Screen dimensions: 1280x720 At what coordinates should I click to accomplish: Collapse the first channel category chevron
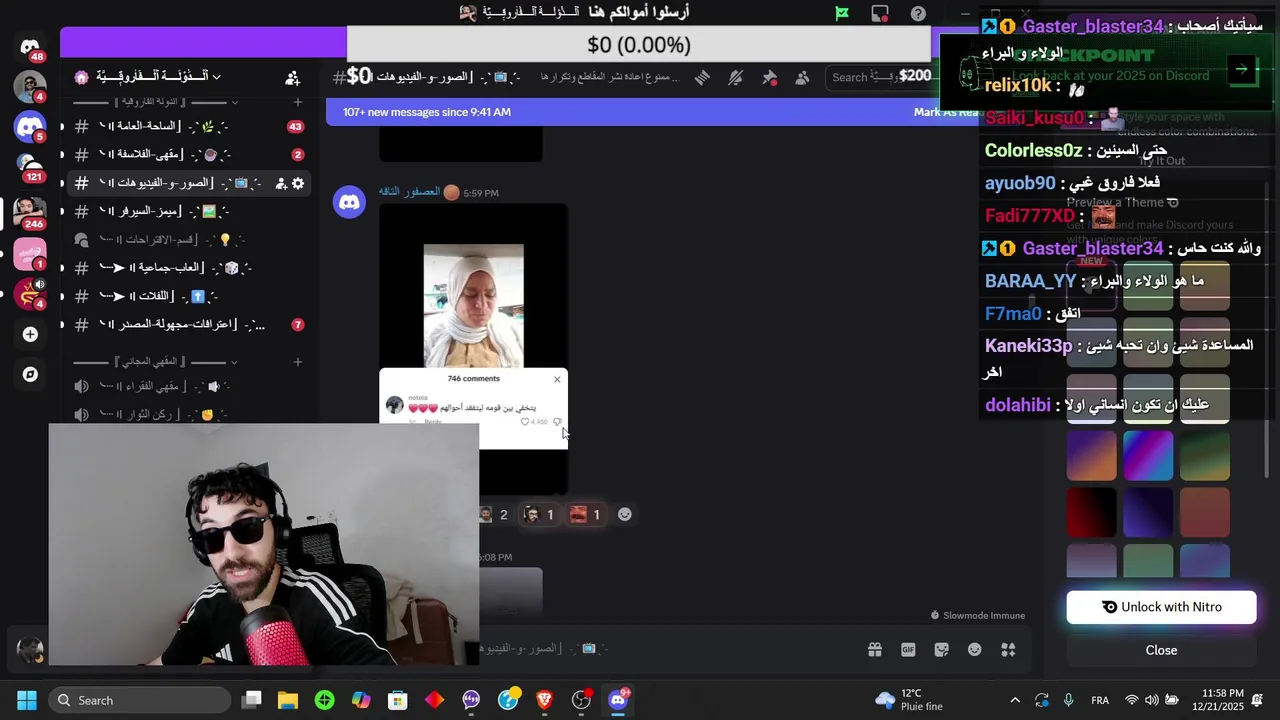point(235,102)
